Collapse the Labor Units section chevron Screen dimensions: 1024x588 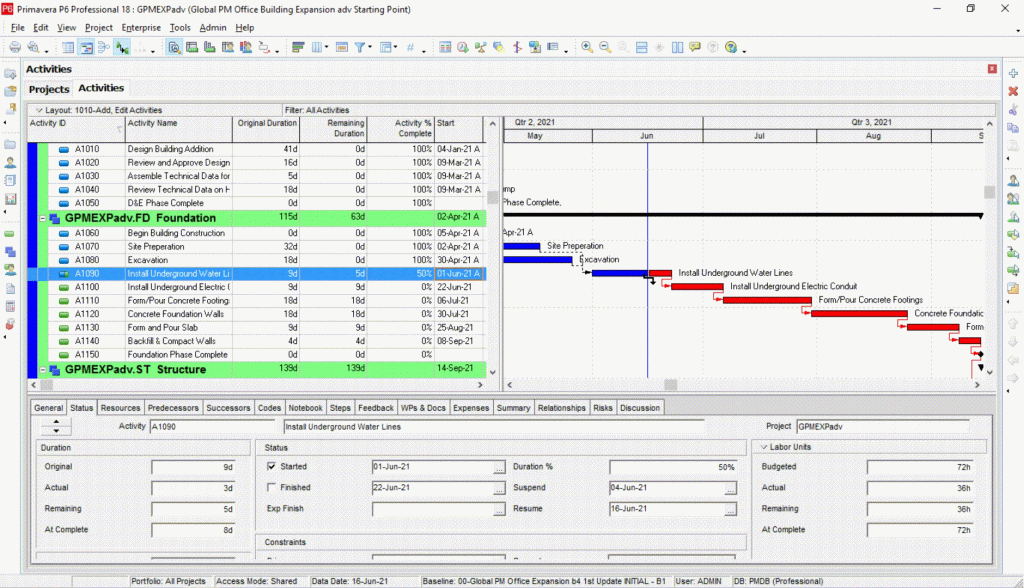pos(763,447)
